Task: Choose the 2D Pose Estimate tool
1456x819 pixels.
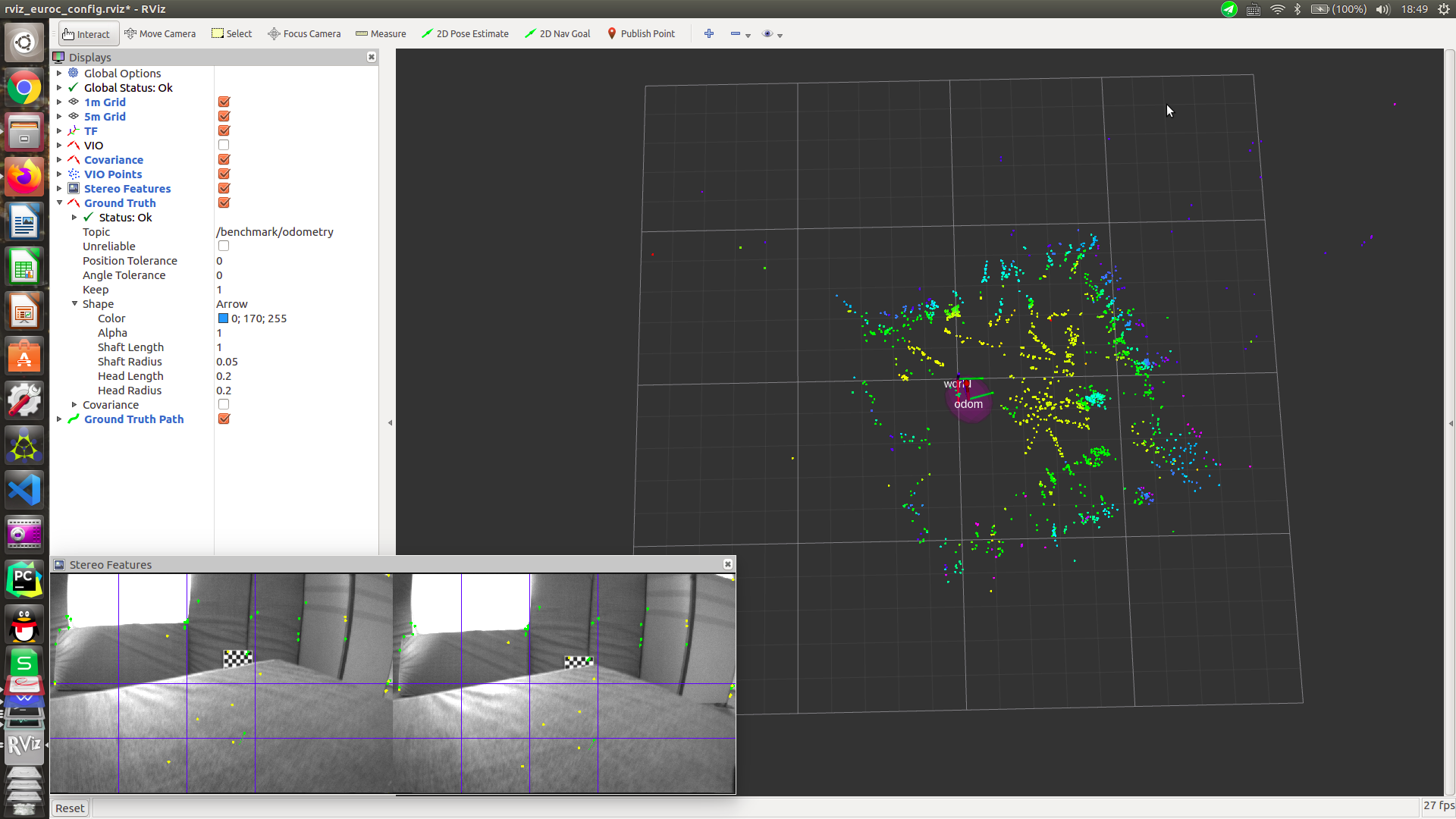Action: (x=465, y=33)
